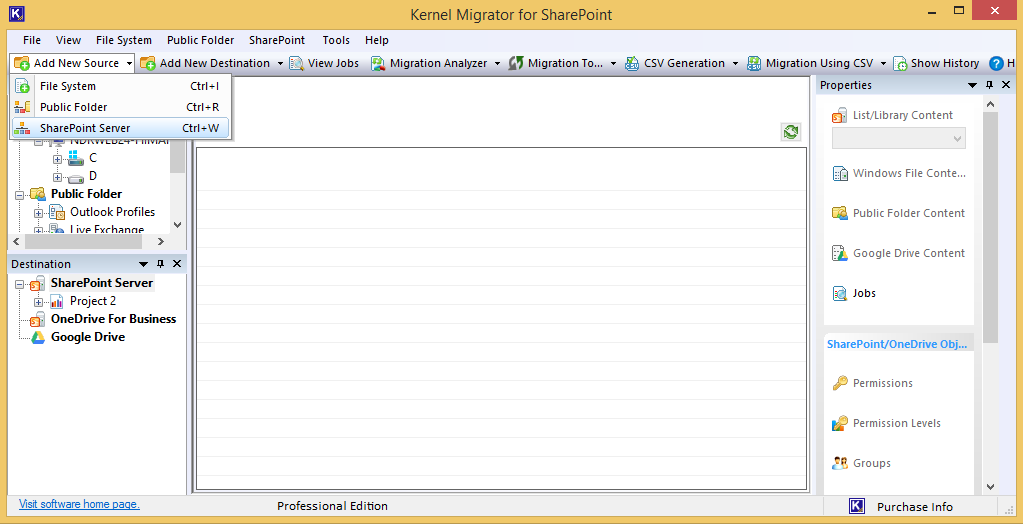This screenshot has height=524, width=1023.
Task: Click the Permission Levels icon
Action: (840, 424)
